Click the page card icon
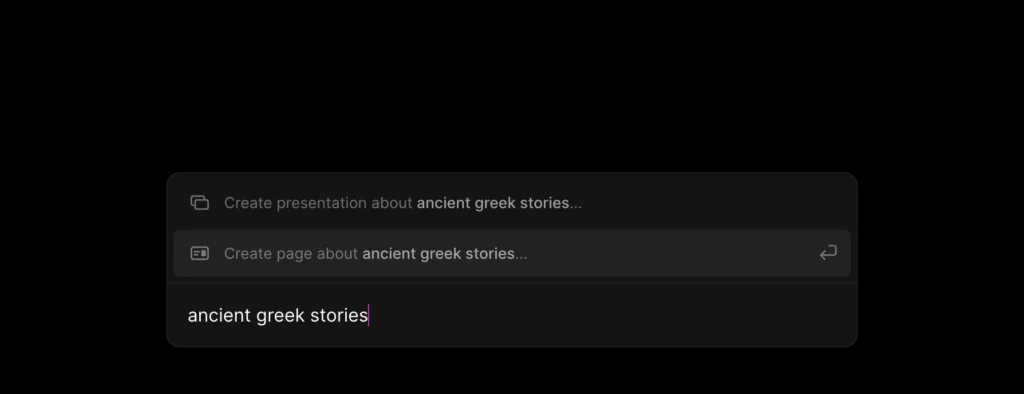The image size is (1024, 394). 199,253
